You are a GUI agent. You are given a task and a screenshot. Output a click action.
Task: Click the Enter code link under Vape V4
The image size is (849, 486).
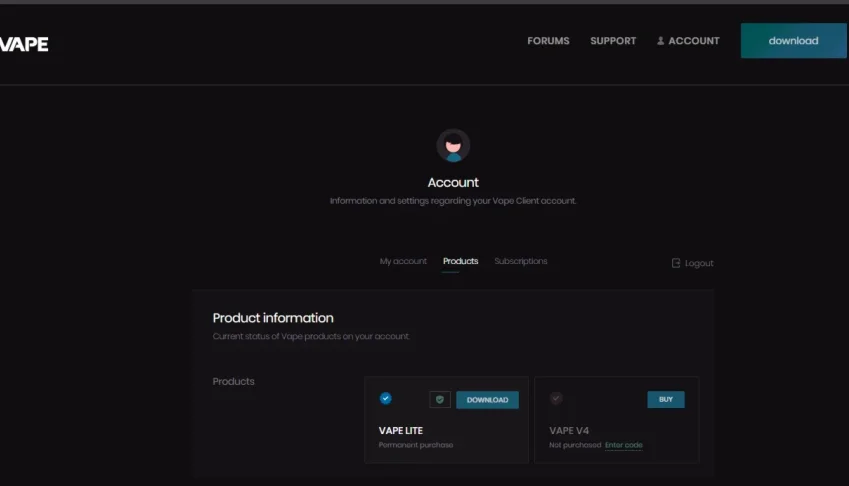coord(624,445)
